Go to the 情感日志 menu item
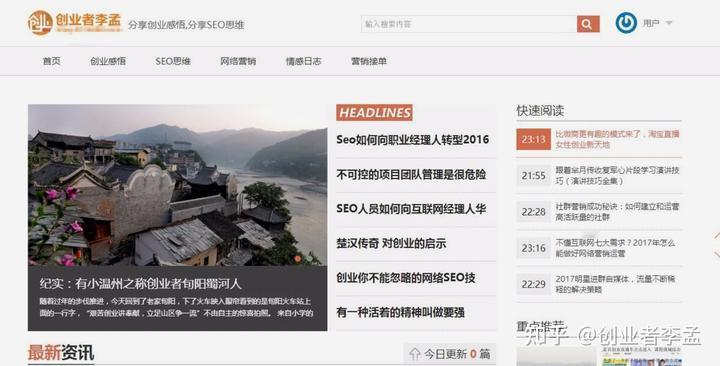This screenshot has width=720, height=366. click(x=304, y=61)
